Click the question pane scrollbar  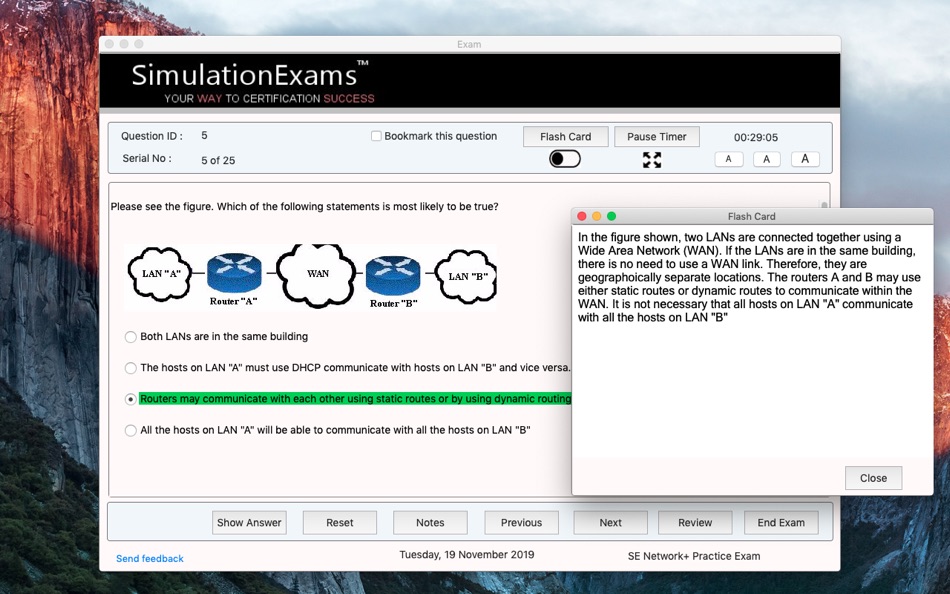[824, 205]
